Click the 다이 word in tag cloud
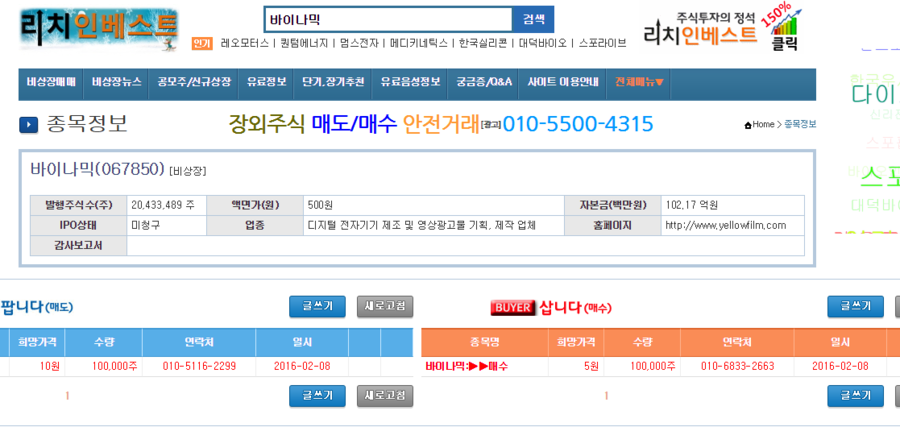The image size is (900, 427). tap(875, 94)
